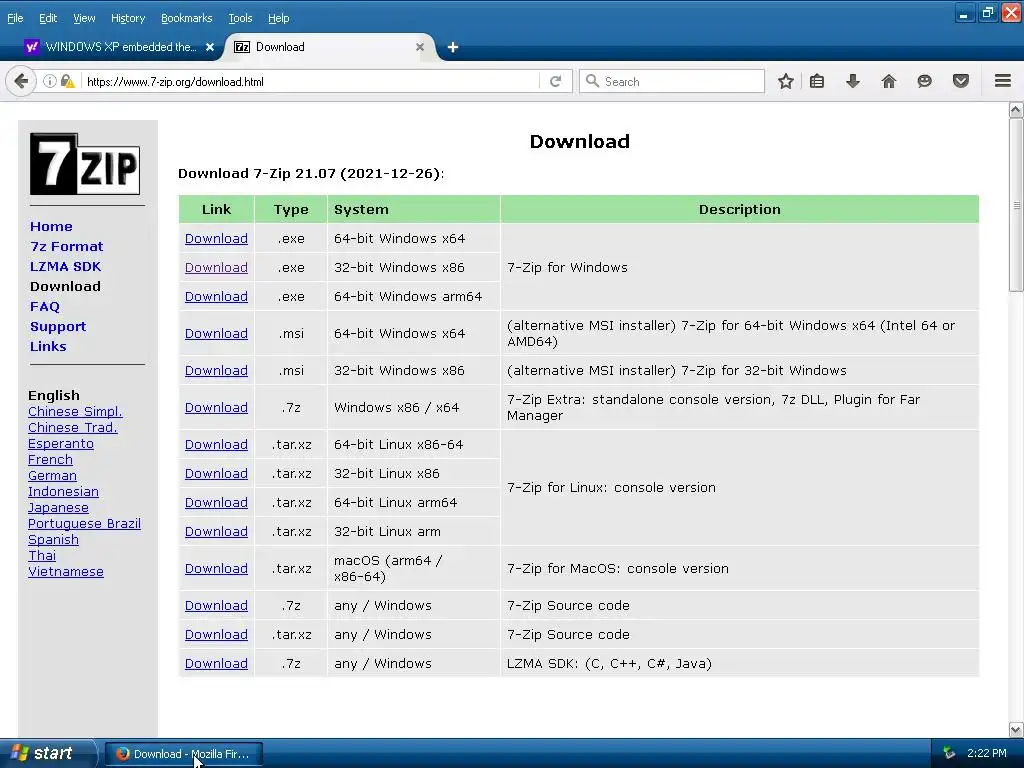Bookmark this page with the star icon
Image resolution: width=1024 pixels, height=768 pixels.
click(786, 82)
